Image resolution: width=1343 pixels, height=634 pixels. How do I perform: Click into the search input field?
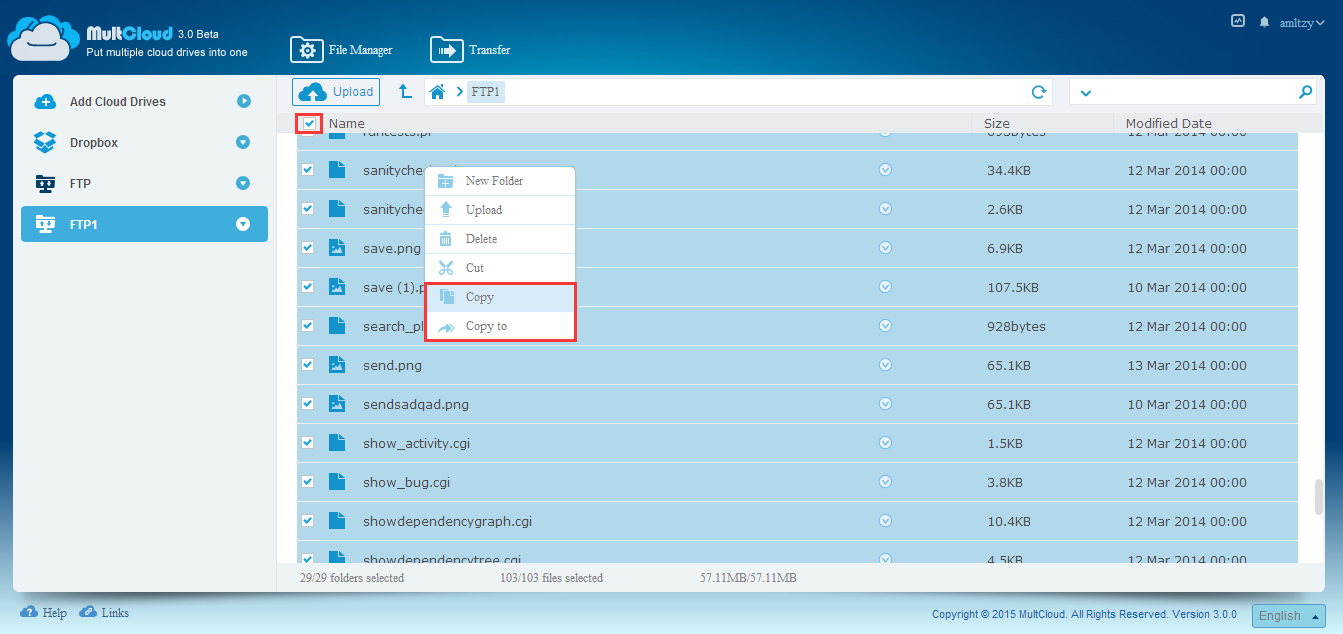[1195, 92]
